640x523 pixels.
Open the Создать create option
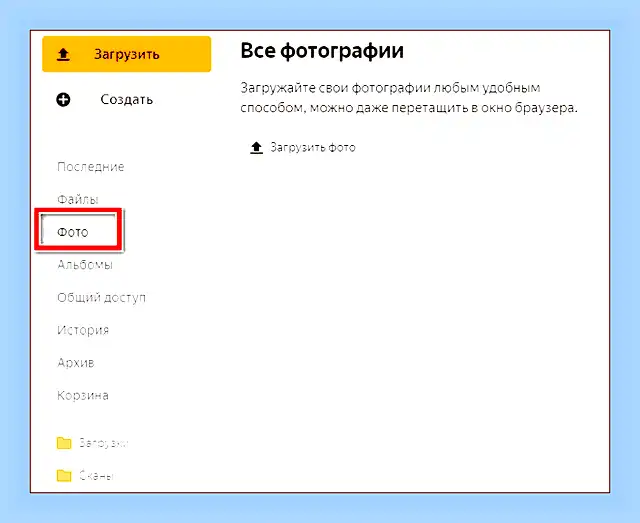point(127,99)
